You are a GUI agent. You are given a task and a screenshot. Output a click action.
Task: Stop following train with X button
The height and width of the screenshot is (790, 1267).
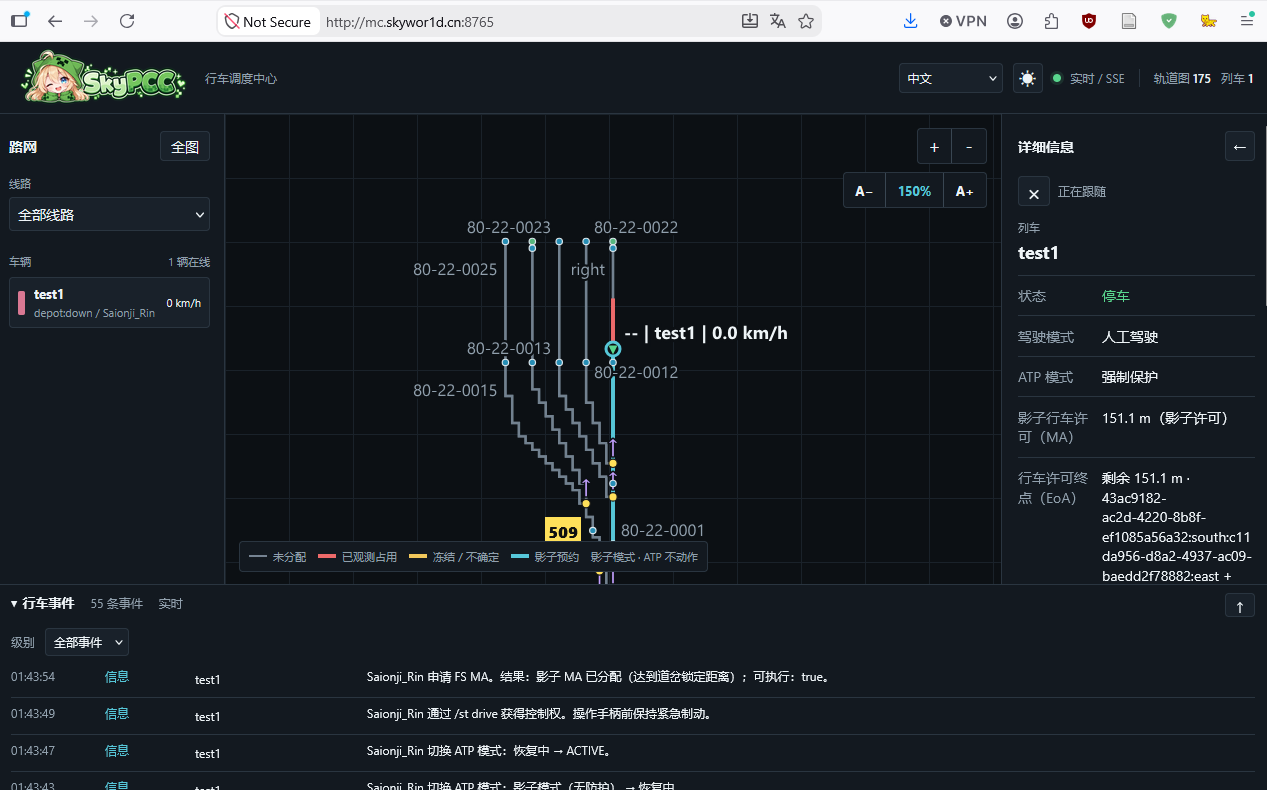(x=1034, y=191)
